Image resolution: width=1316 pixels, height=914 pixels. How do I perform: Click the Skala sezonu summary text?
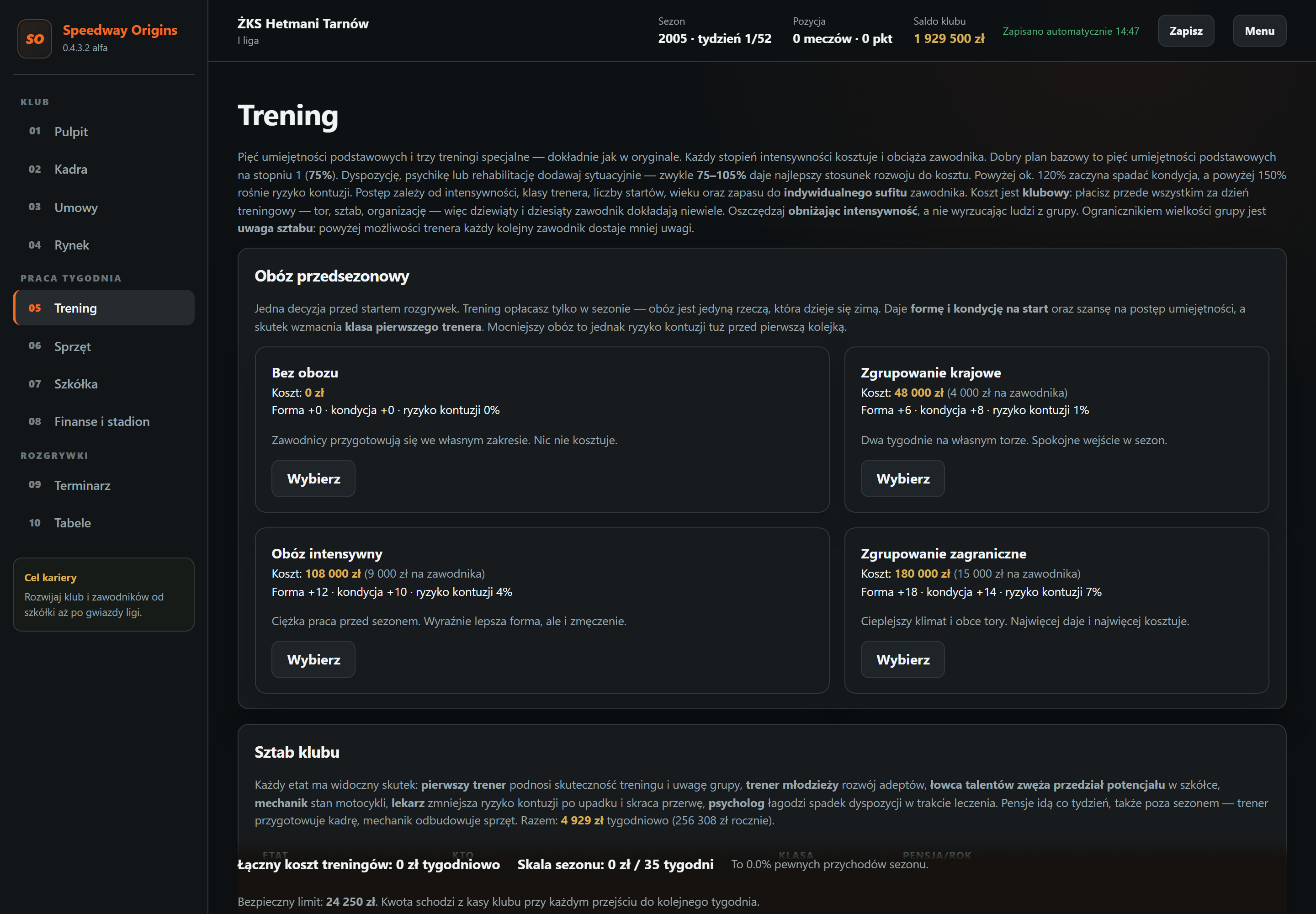tap(615, 865)
